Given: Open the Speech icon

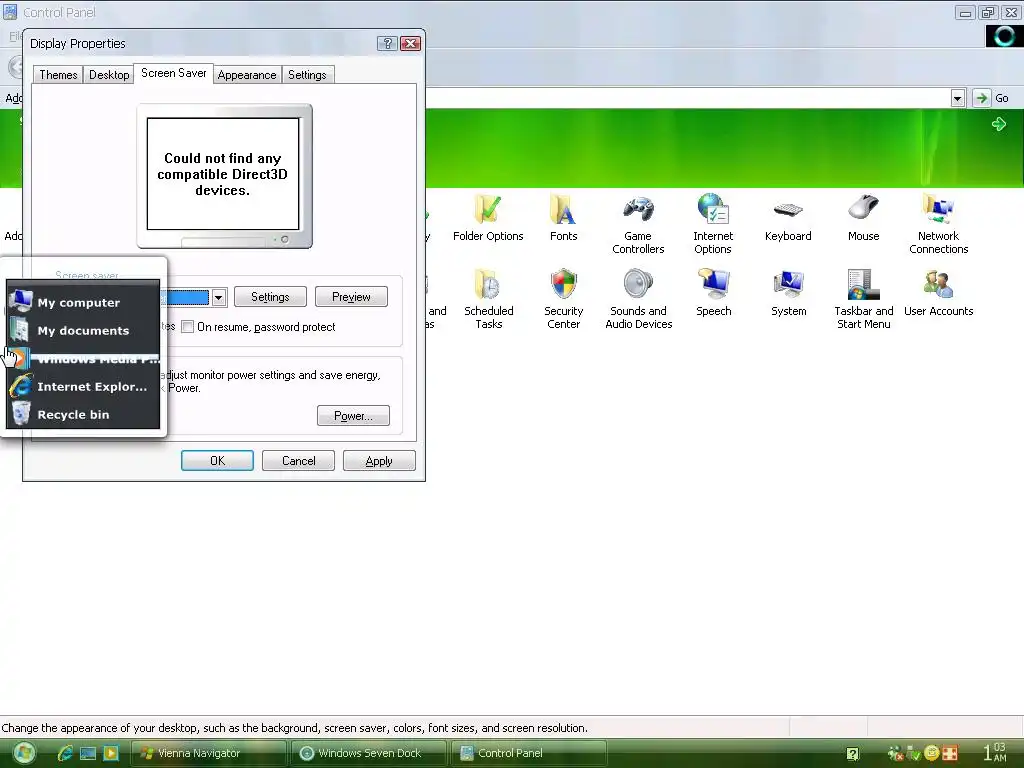Looking at the screenshot, I should coord(713,293).
